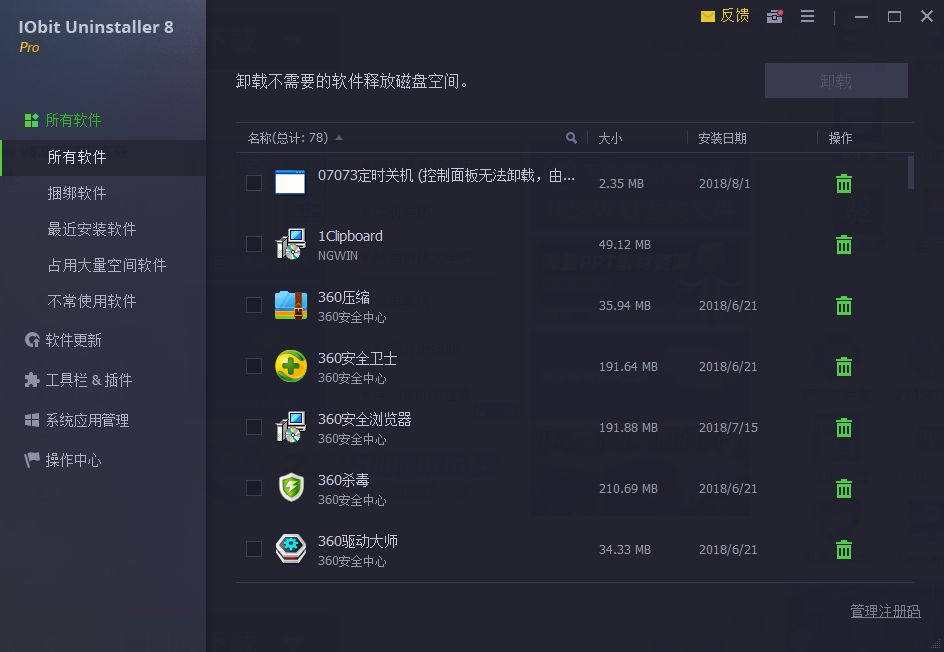
Task: Click the 卸载 button at top right
Action: coord(836,81)
